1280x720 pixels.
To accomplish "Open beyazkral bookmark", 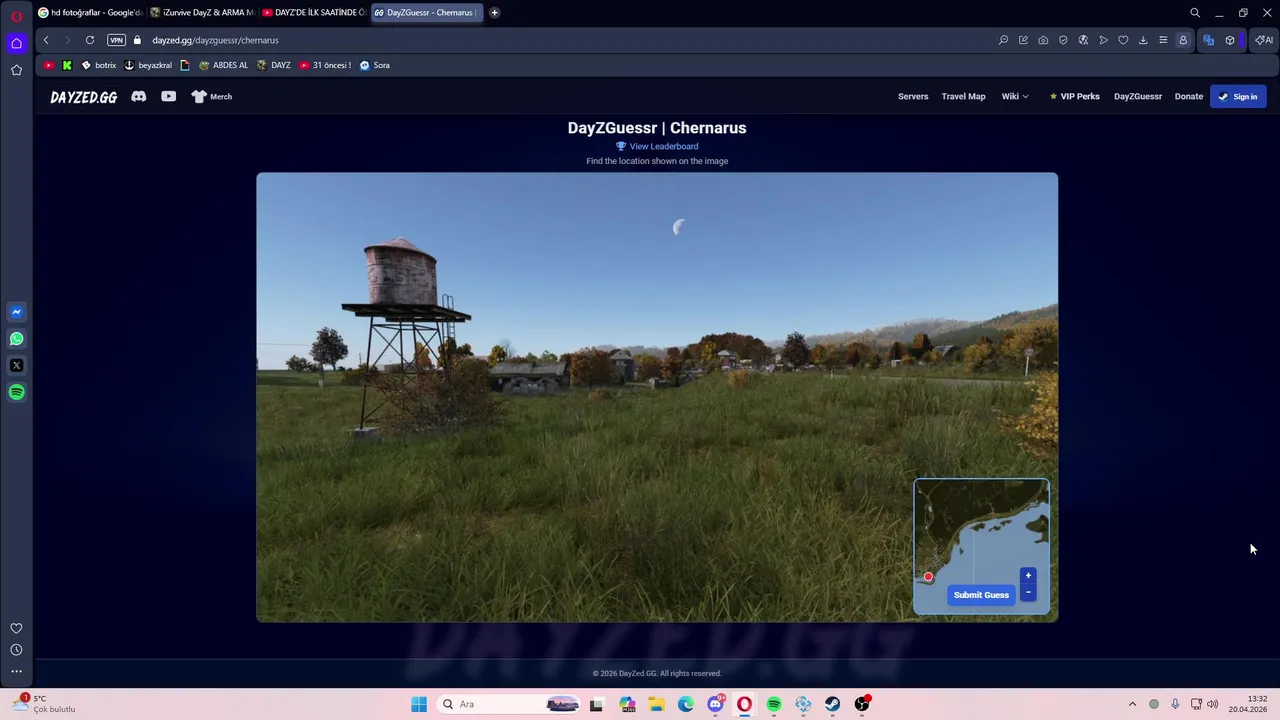I will [147, 65].
